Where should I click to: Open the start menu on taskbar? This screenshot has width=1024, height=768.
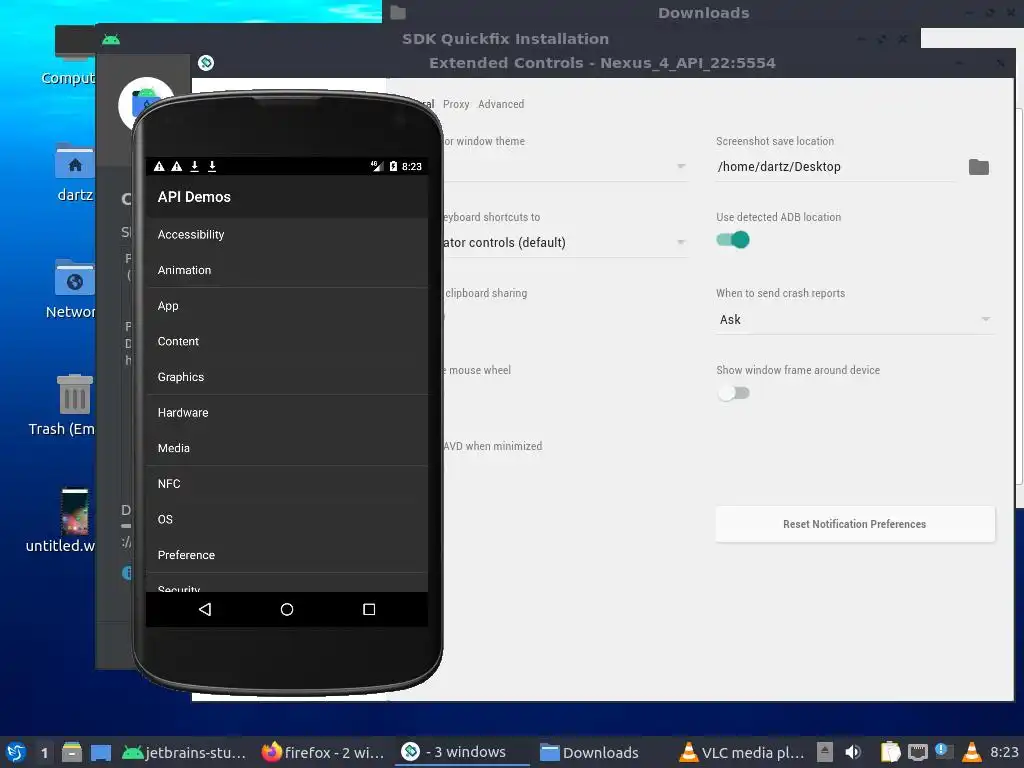point(16,752)
